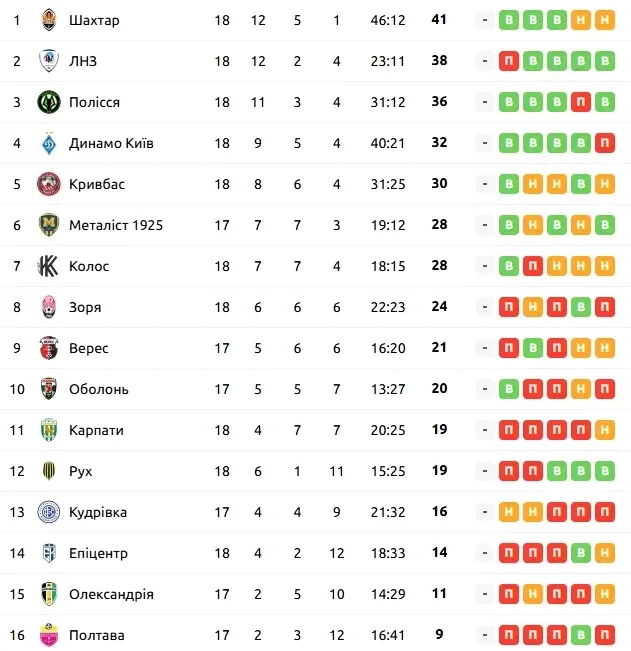Image resolution: width=631 pixels, height=651 pixels.
Task: Click the red П badge in Полісся's row
Action: tap(580, 102)
